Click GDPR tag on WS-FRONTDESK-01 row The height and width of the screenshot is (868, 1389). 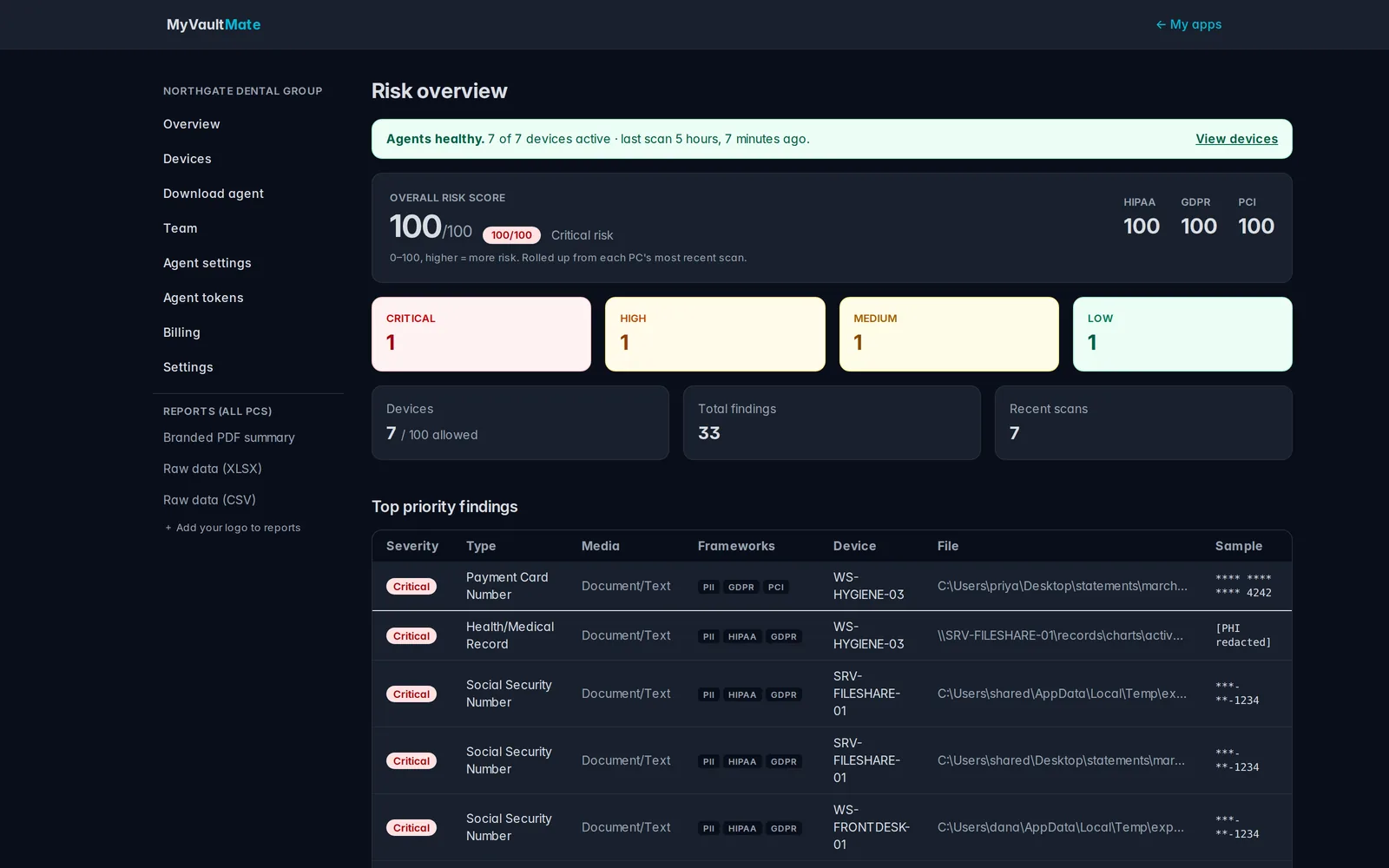coord(784,828)
